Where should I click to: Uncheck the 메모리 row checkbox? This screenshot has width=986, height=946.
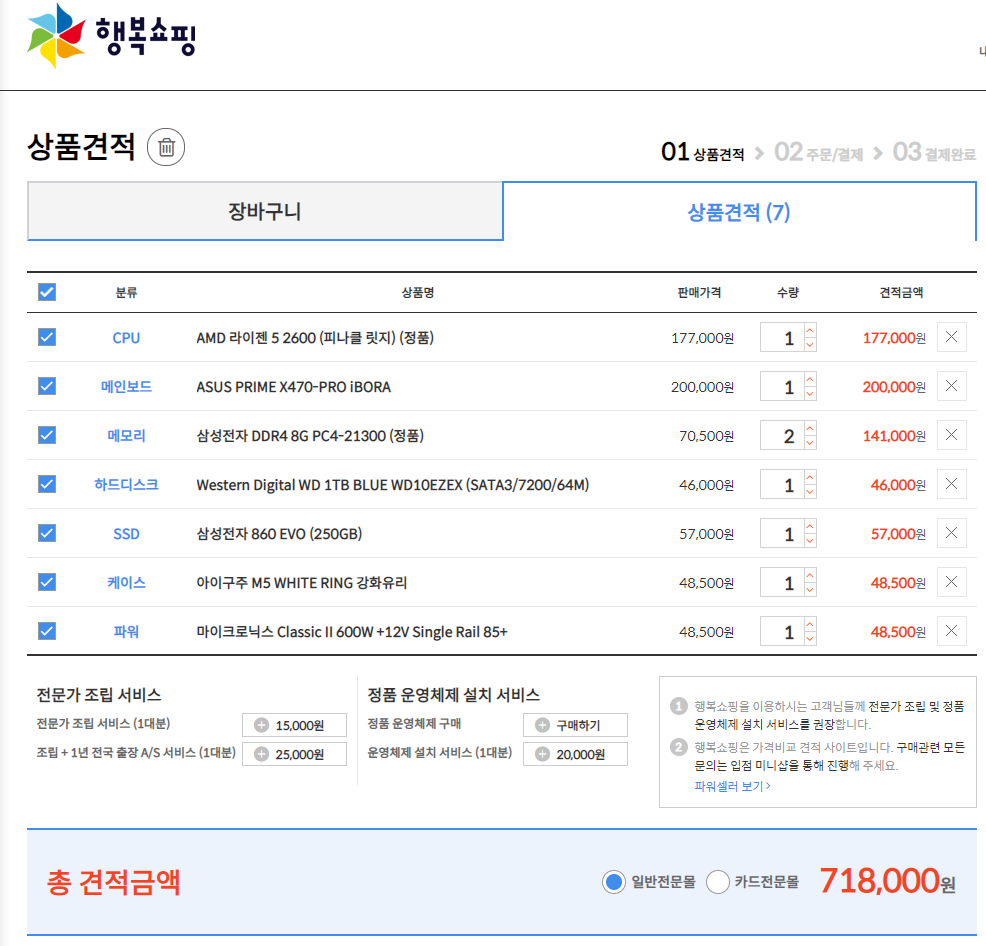pyautogui.click(x=47, y=435)
